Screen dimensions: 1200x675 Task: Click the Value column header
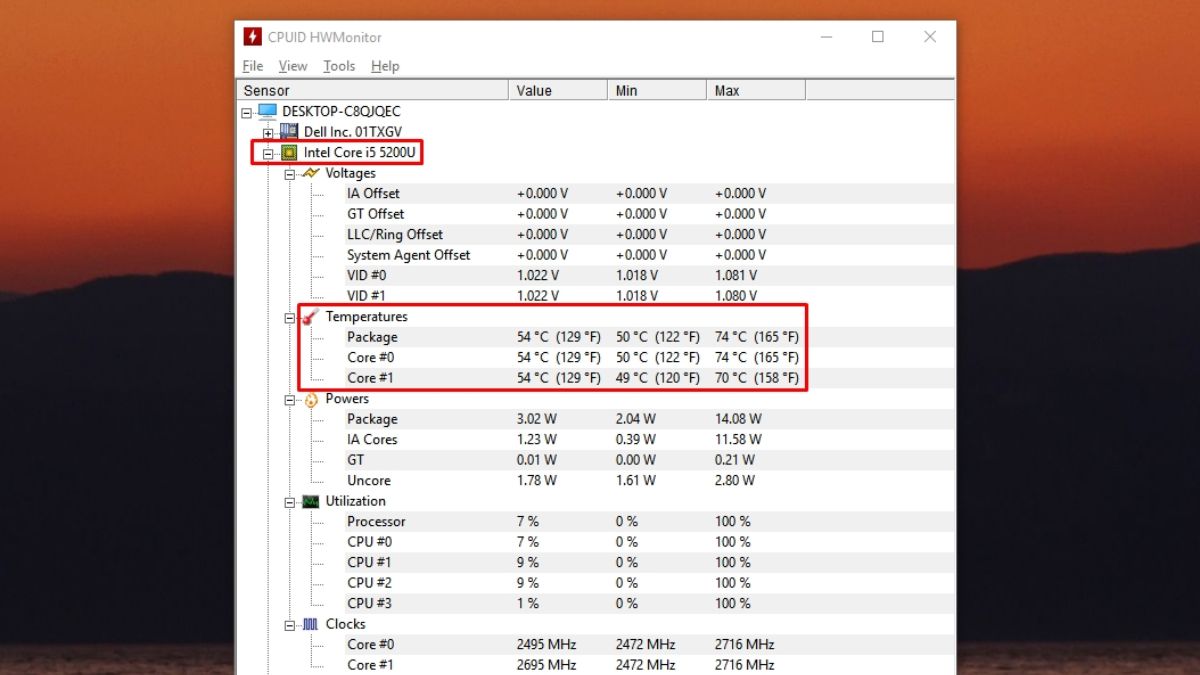click(x=558, y=90)
